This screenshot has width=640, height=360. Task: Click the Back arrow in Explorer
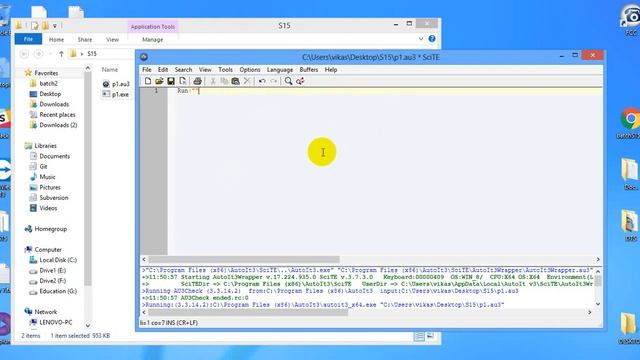pos(24,54)
